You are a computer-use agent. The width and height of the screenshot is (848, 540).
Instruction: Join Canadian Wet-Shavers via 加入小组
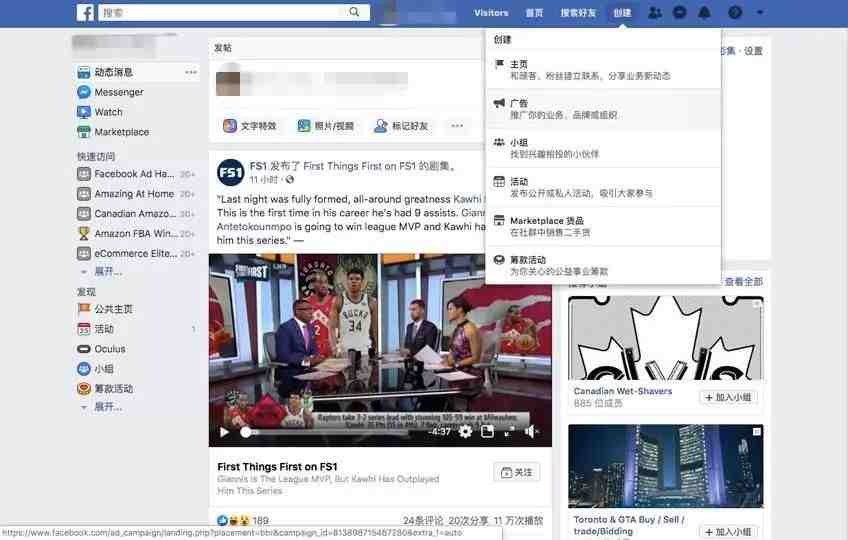[728, 398]
